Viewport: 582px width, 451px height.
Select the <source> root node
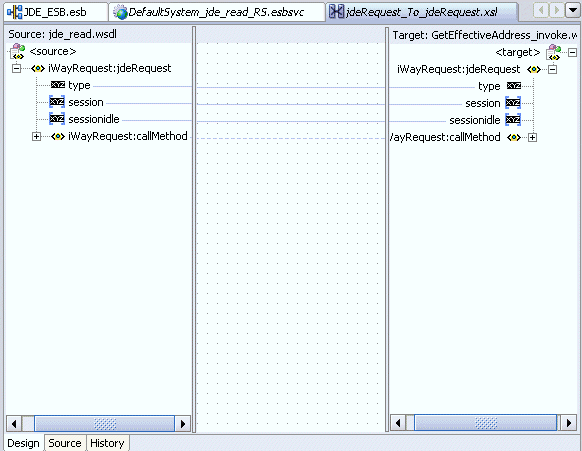pos(53,51)
